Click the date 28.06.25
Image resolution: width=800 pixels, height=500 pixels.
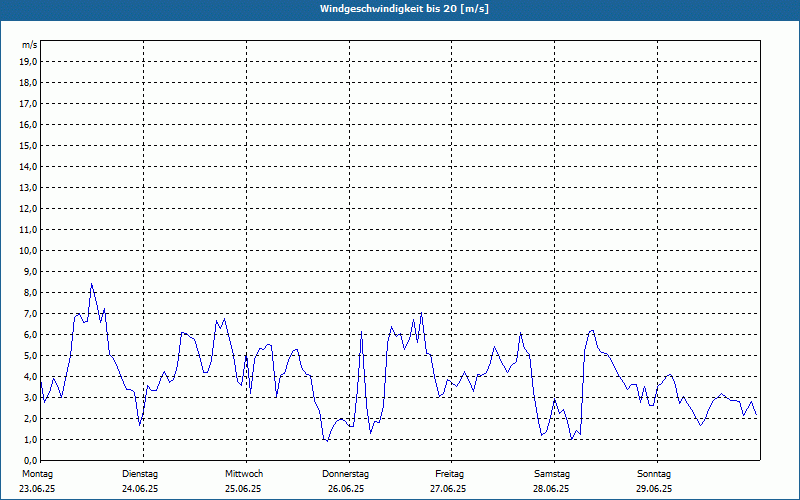tap(551, 489)
